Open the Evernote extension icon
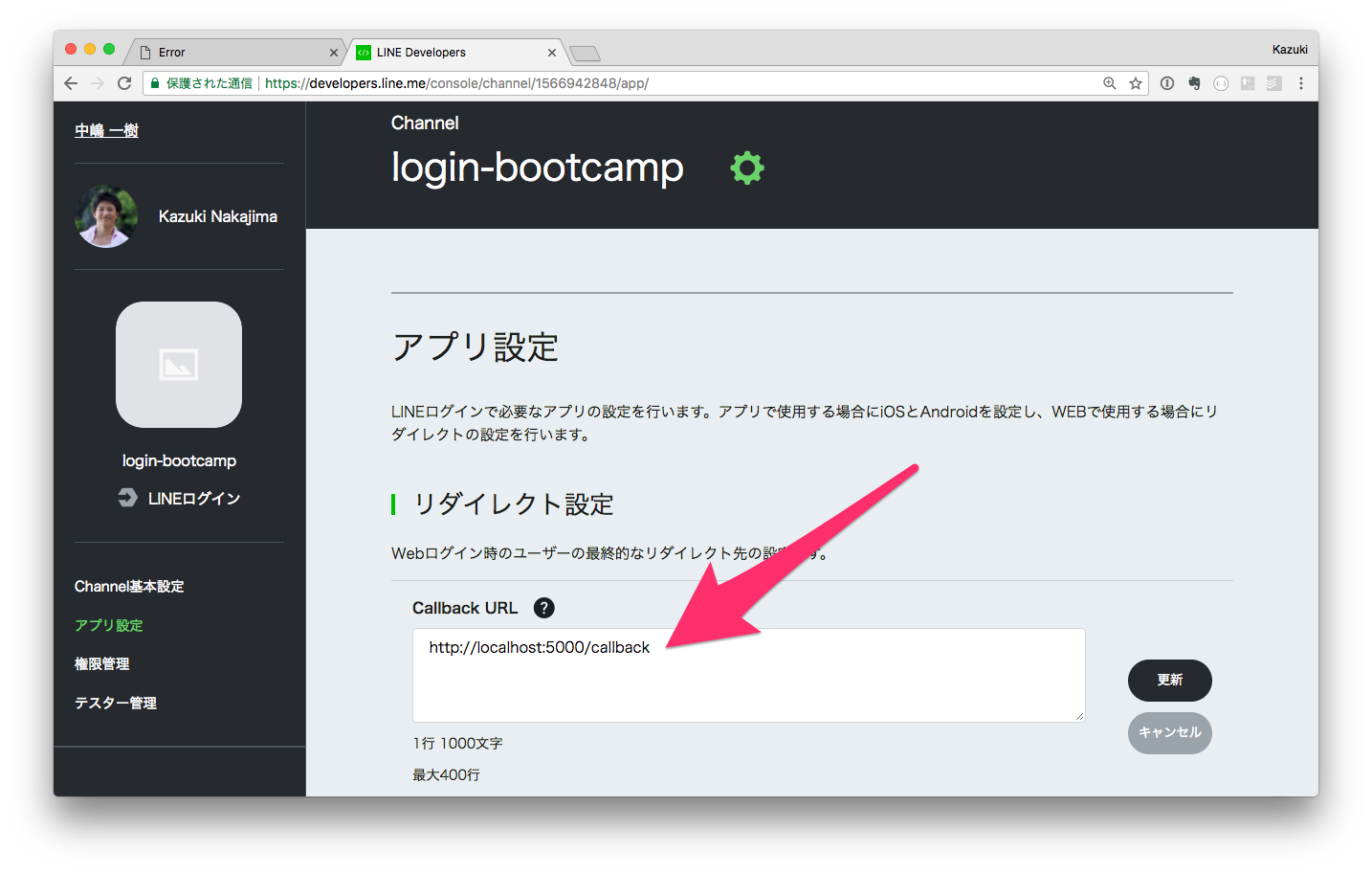Image resolution: width=1372 pixels, height=873 pixels. pyautogui.click(x=1193, y=83)
